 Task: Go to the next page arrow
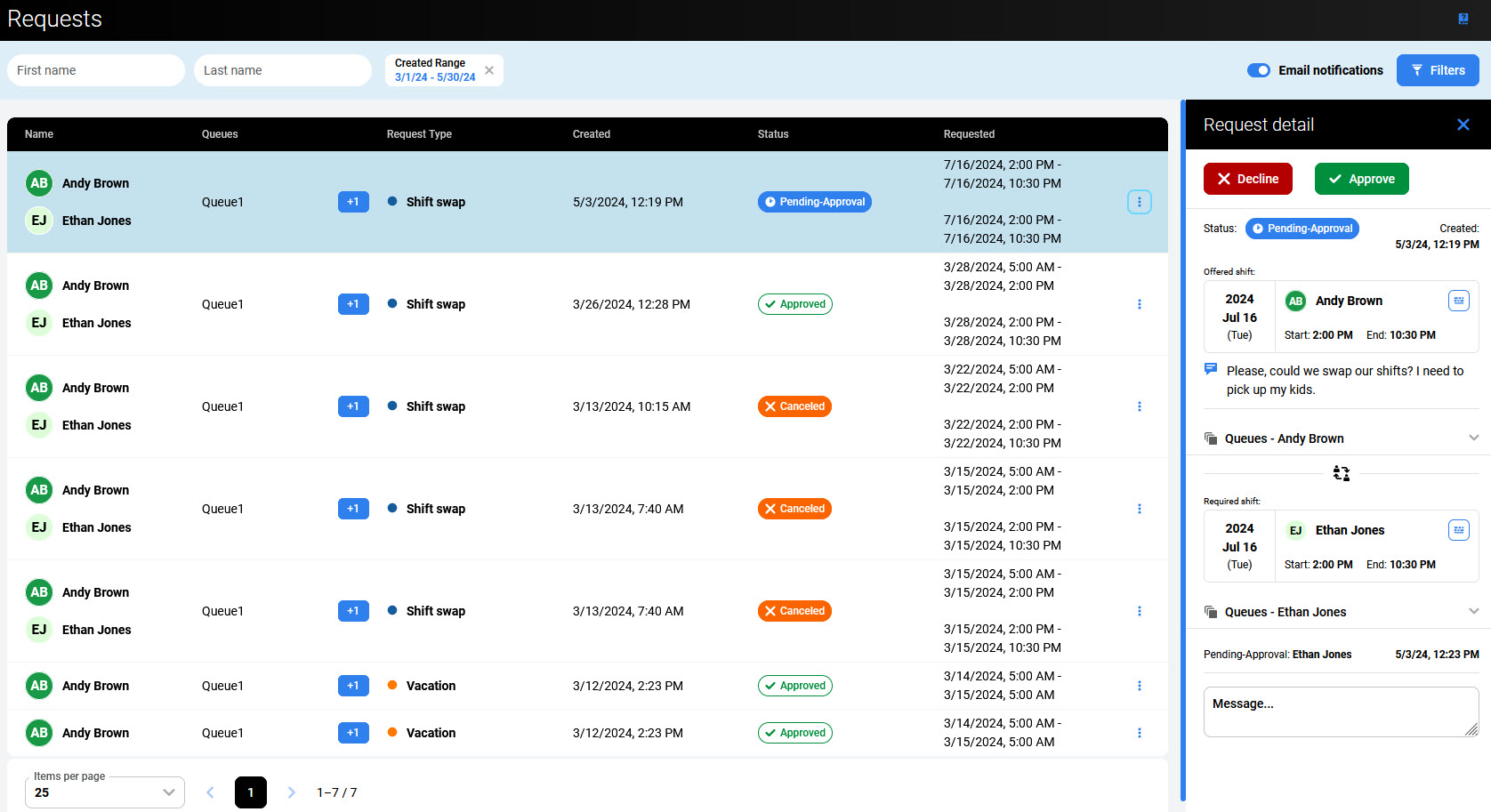pos(291,792)
